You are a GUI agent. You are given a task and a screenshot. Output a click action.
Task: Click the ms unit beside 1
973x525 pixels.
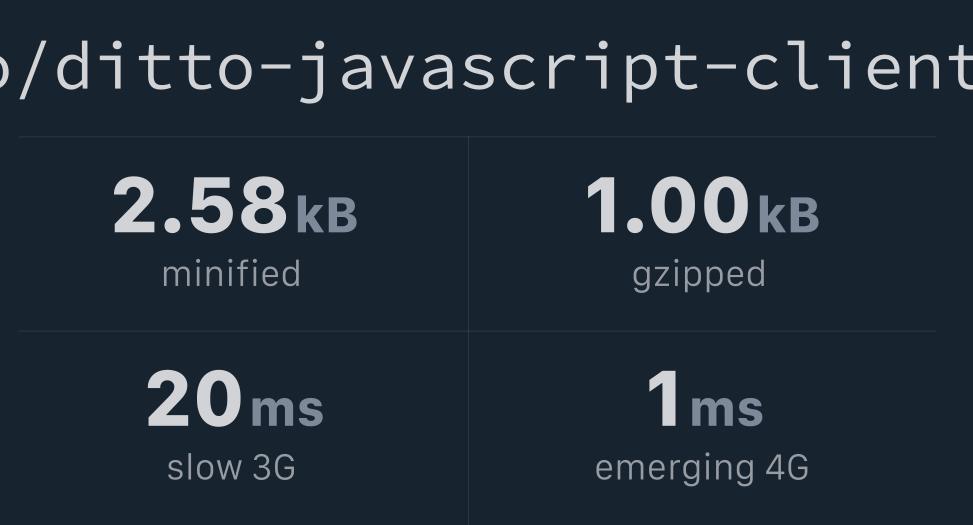[x=726, y=410]
